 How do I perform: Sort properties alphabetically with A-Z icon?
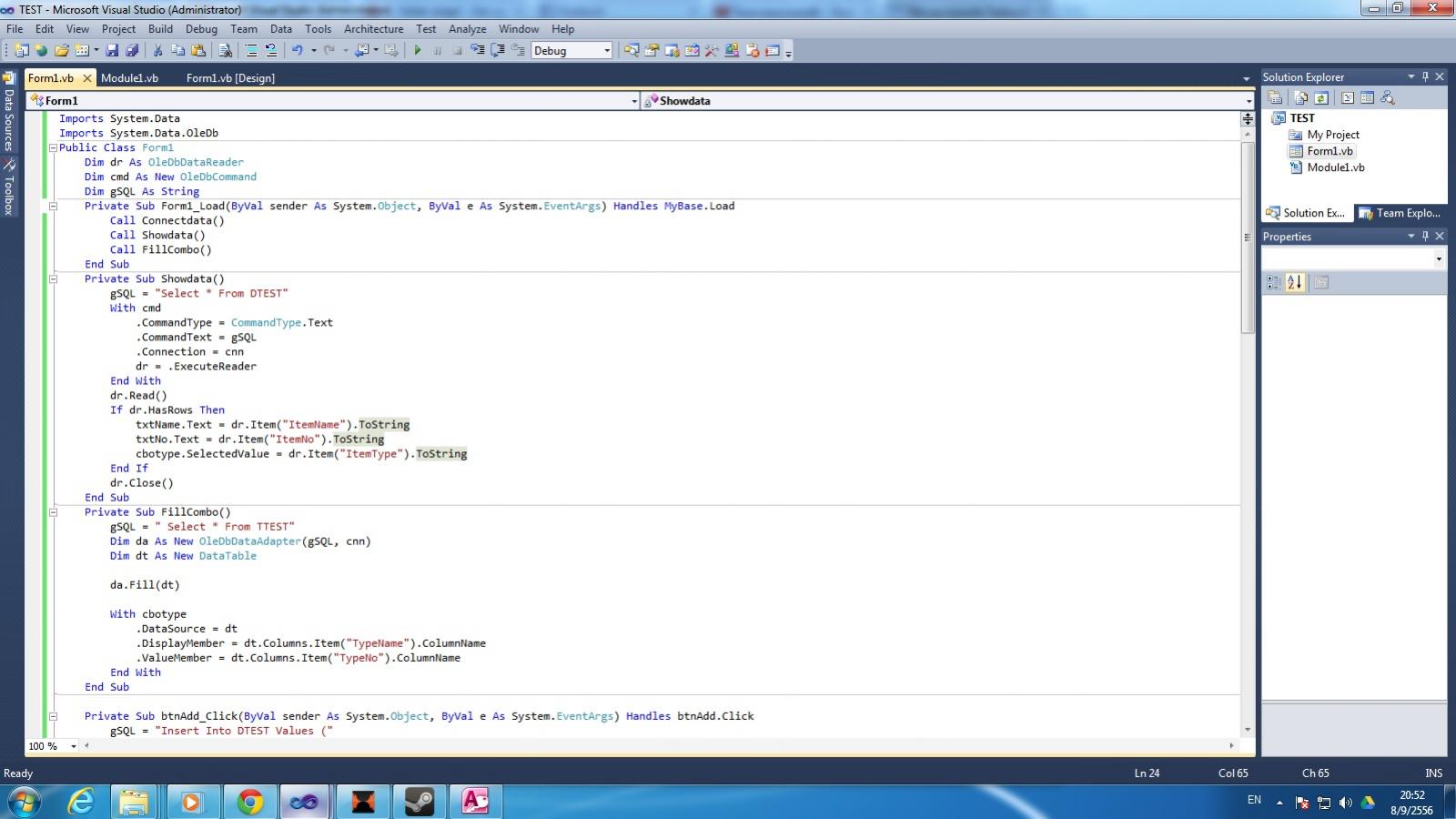coord(1295,283)
